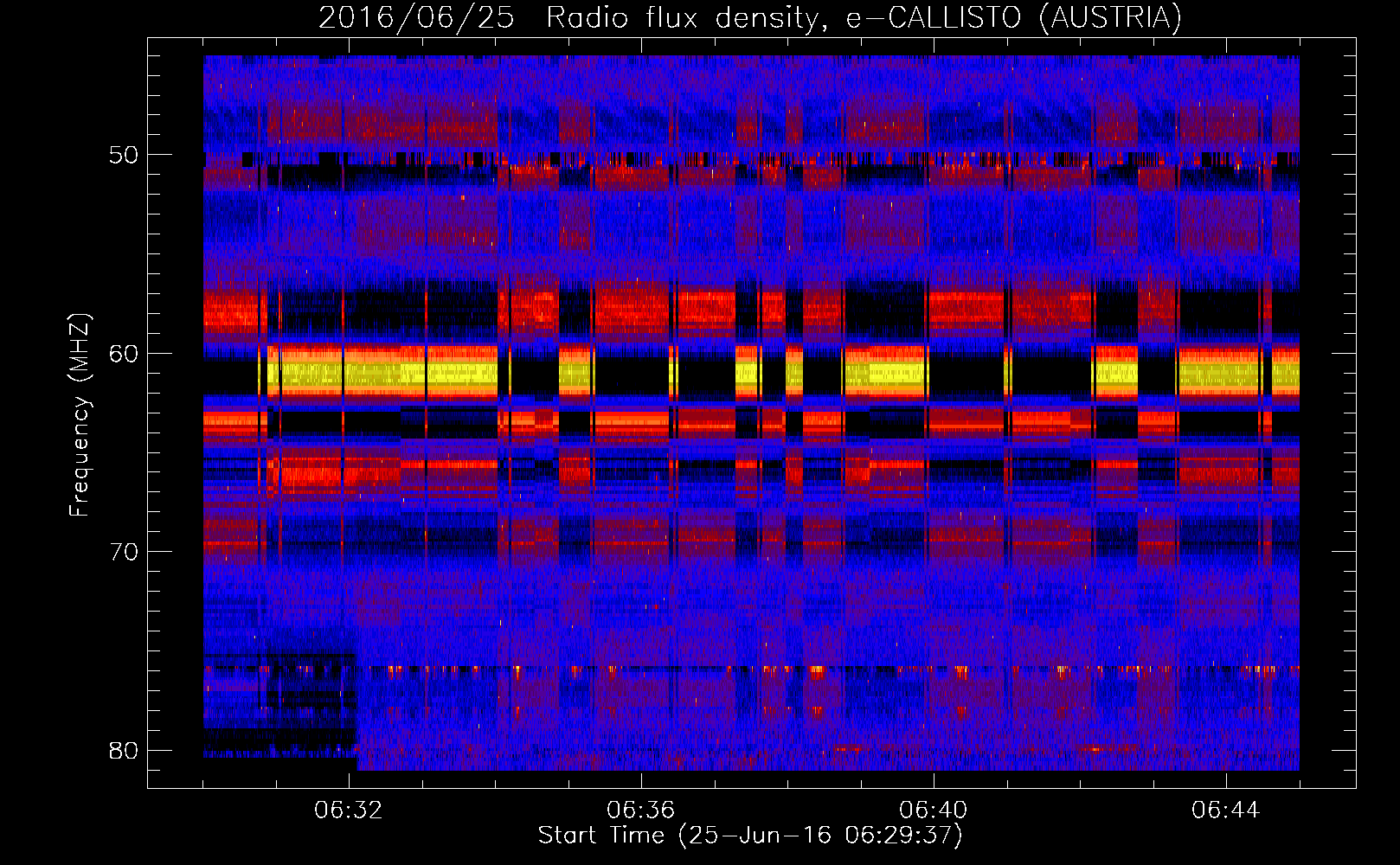Click the '80' frequency tick label
This screenshot has height=865, width=1400.
tap(124, 750)
